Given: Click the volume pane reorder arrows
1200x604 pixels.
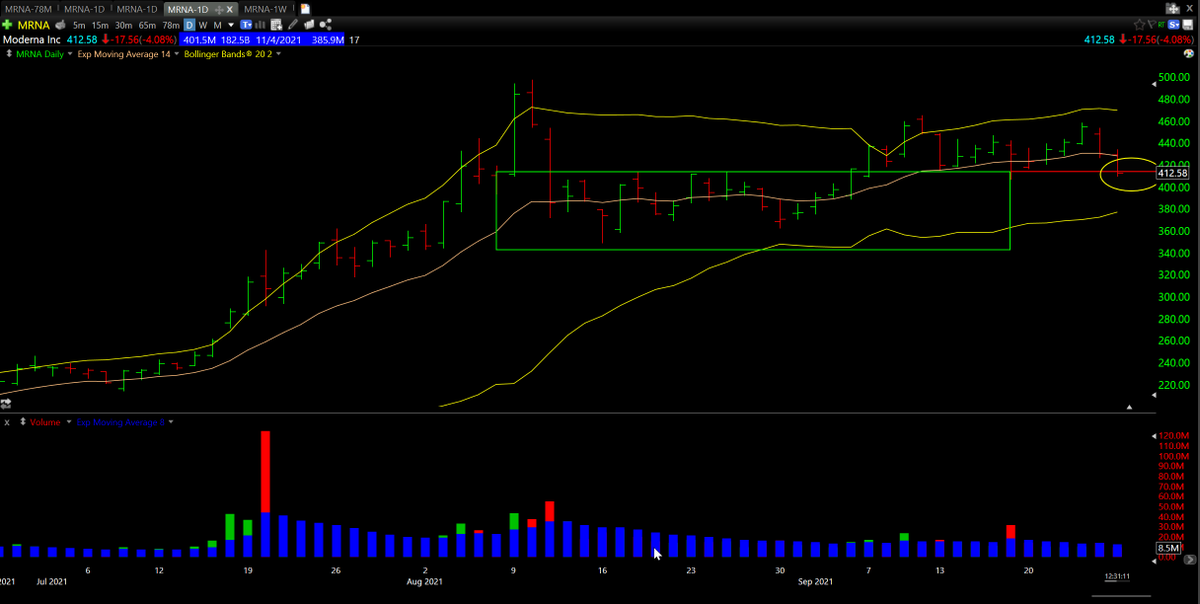Looking at the screenshot, I should tap(22, 422).
